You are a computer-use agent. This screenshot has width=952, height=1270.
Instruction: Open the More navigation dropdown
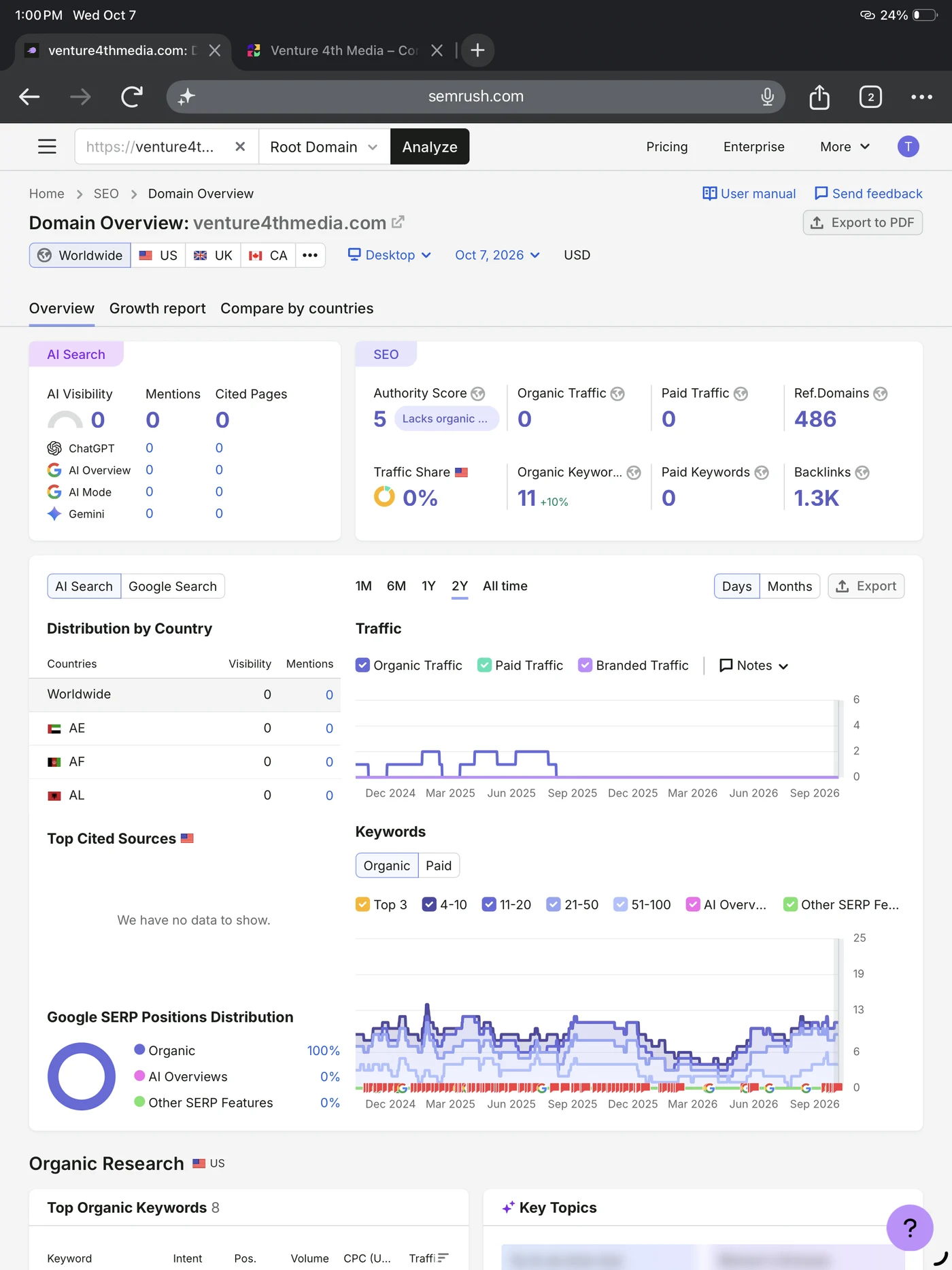(845, 147)
